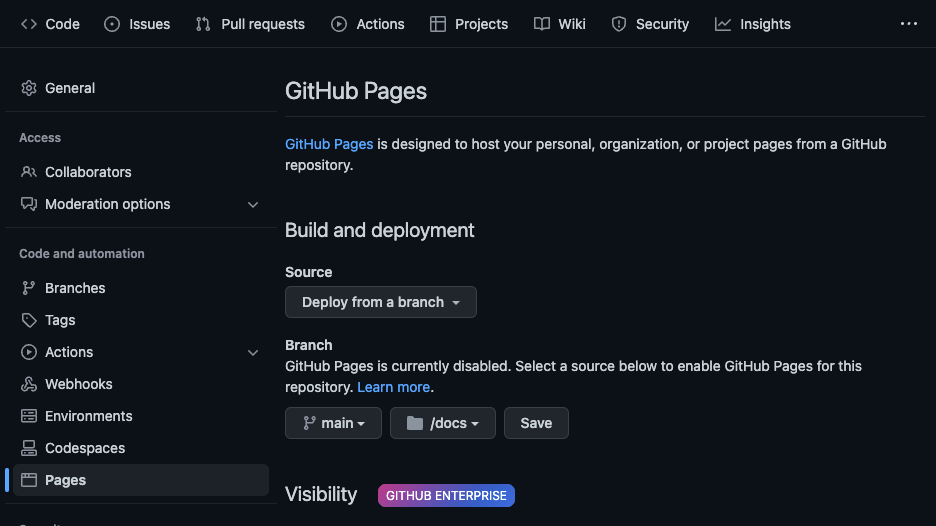View the Insights tab

(753, 24)
